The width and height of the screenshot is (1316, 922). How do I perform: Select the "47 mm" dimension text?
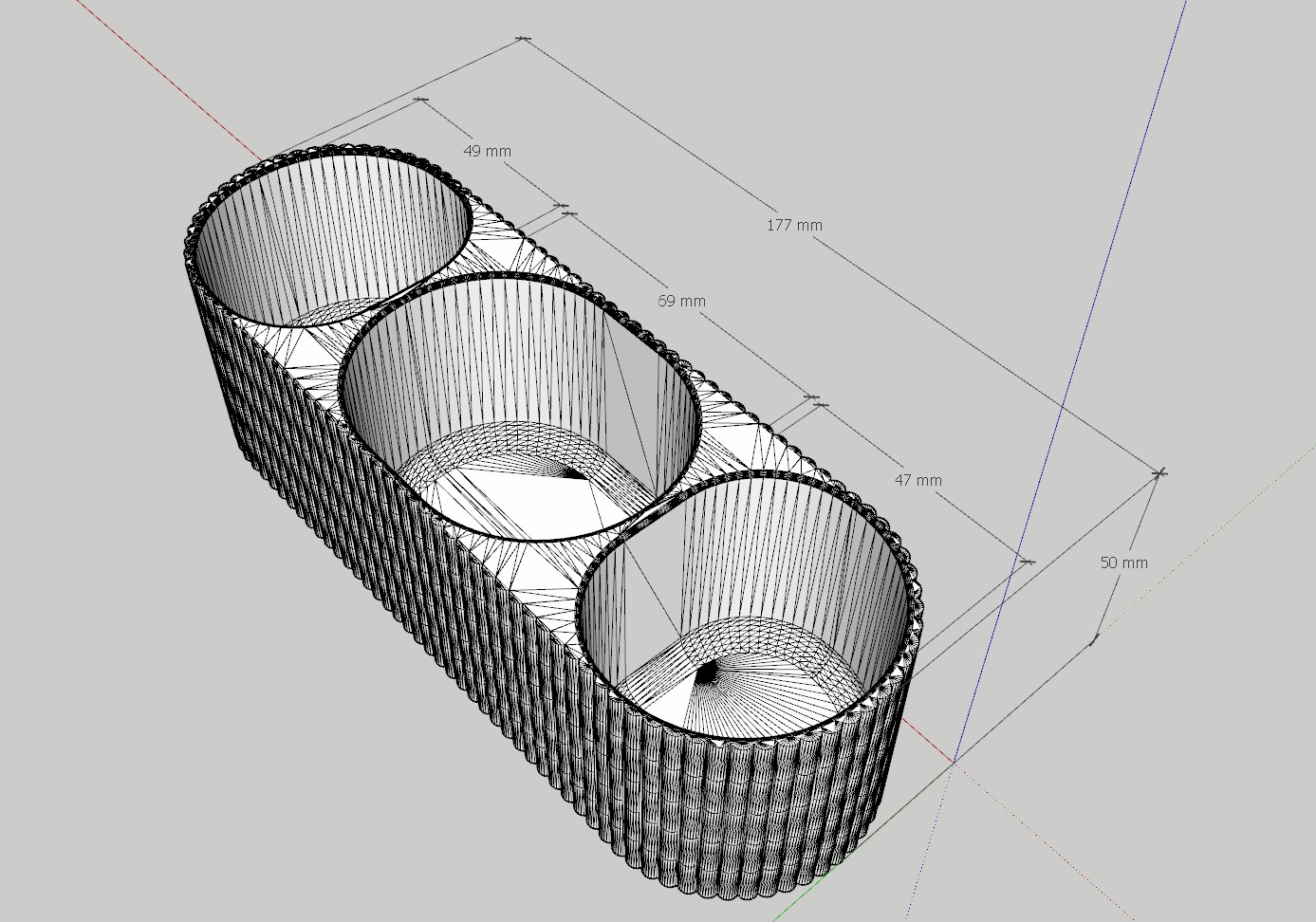point(917,481)
